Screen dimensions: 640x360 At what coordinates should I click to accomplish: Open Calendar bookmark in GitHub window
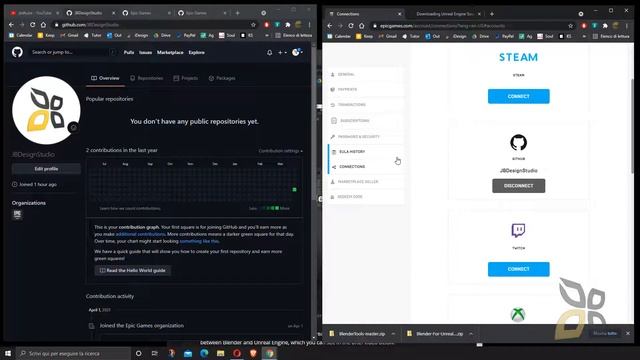tap(20, 36)
